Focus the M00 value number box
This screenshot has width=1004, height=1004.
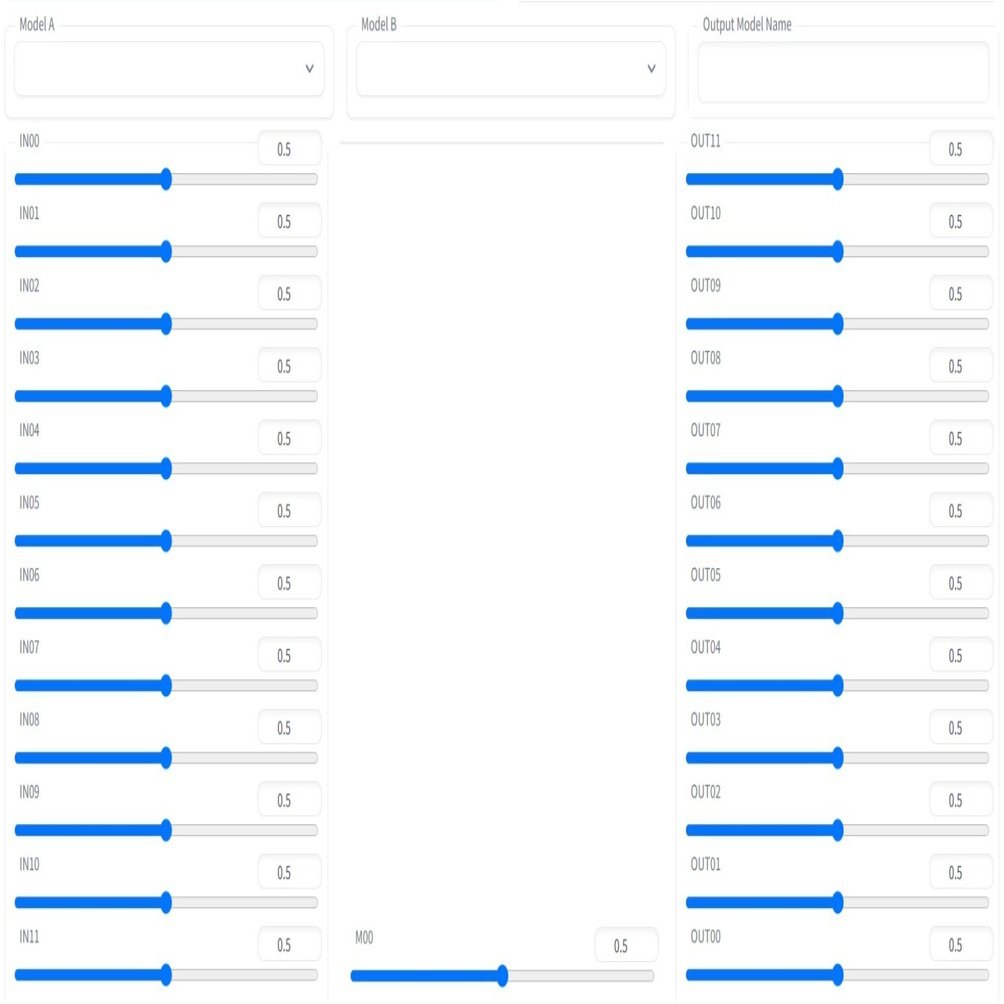pyautogui.click(x=626, y=945)
